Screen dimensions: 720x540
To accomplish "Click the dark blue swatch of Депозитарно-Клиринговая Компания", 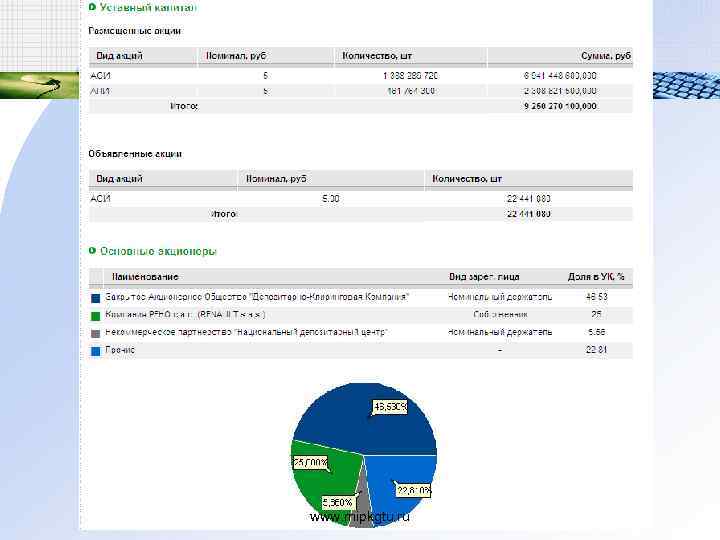I will click(96, 298).
